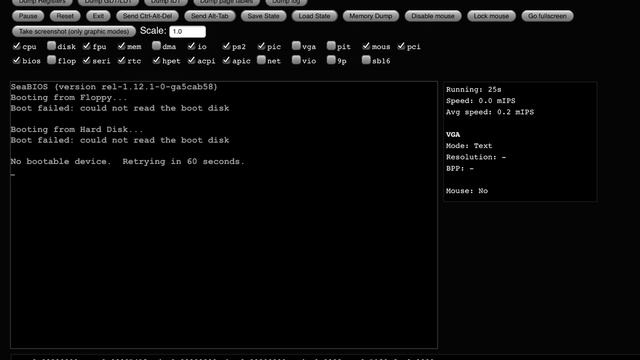Uncheck the pic log checkbox
This screenshot has height=360, width=640.
(261, 46)
